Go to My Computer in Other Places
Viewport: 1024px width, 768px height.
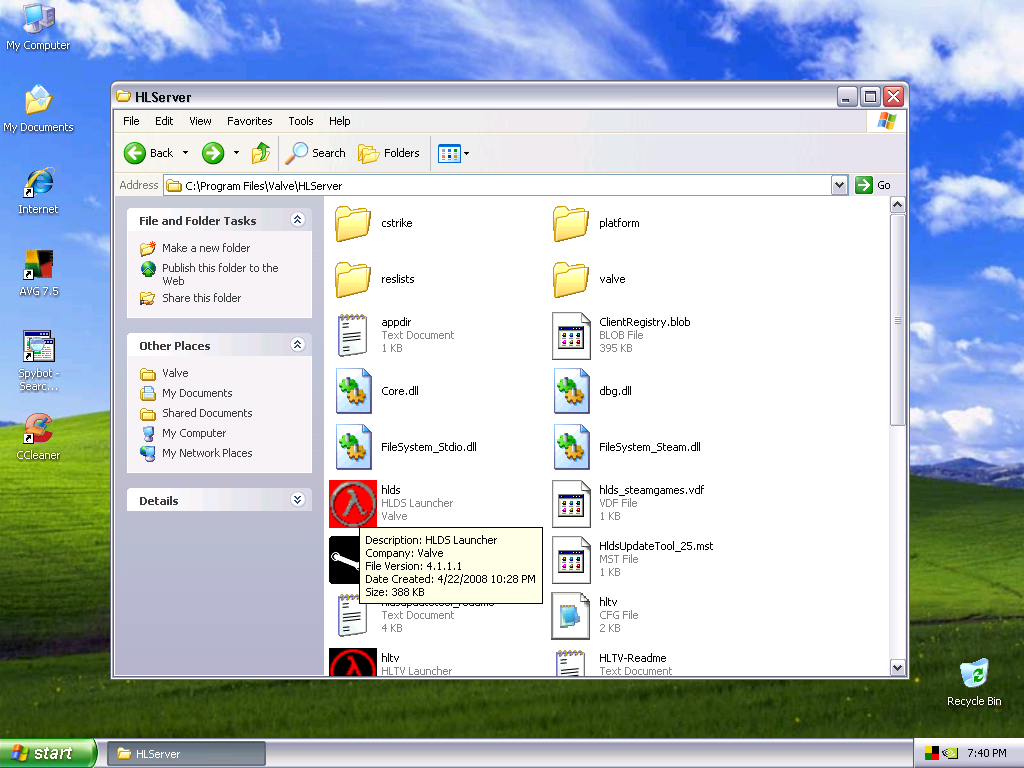tap(194, 434)
